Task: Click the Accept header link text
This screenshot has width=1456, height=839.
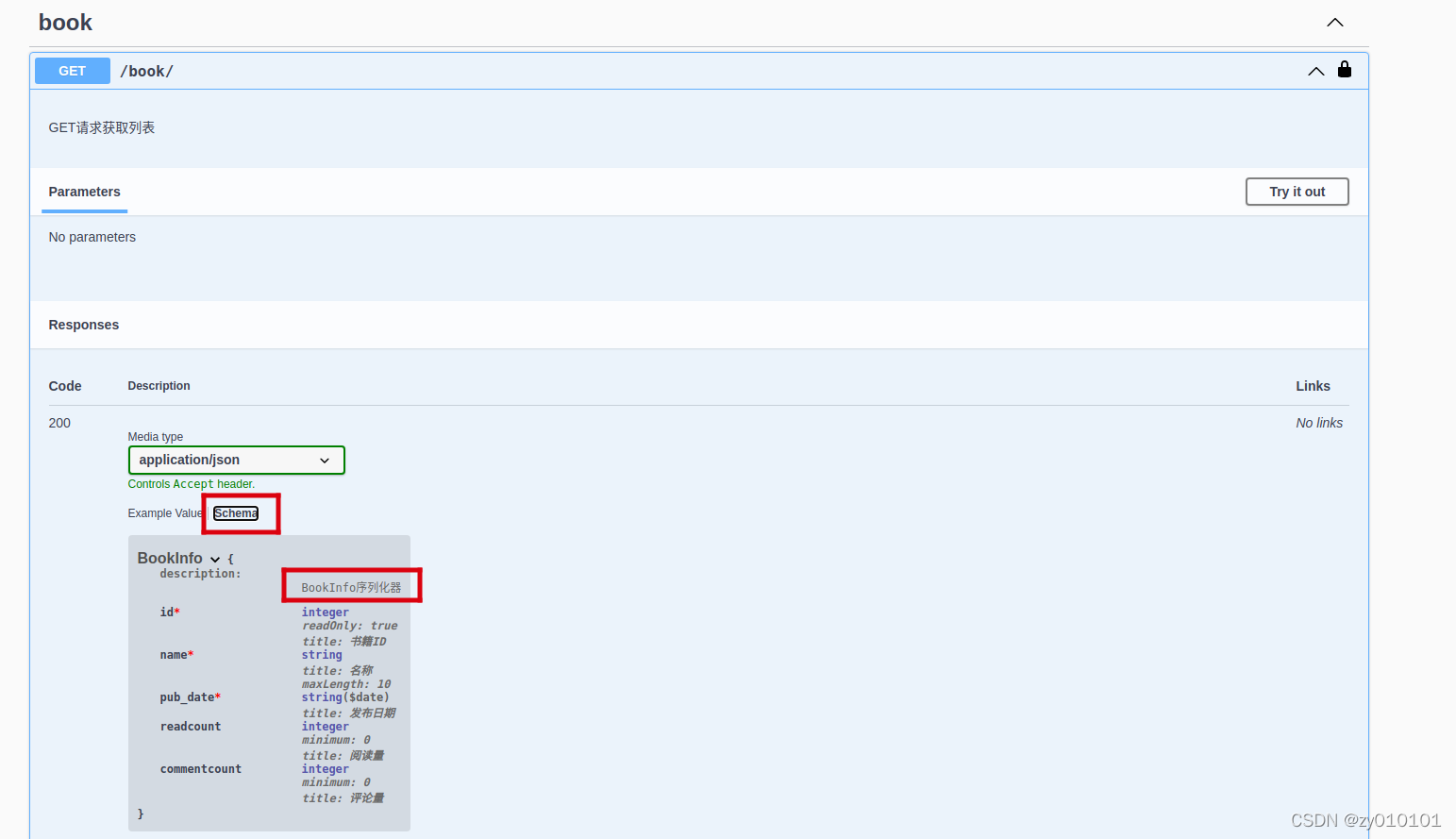Action: [193, 483]
